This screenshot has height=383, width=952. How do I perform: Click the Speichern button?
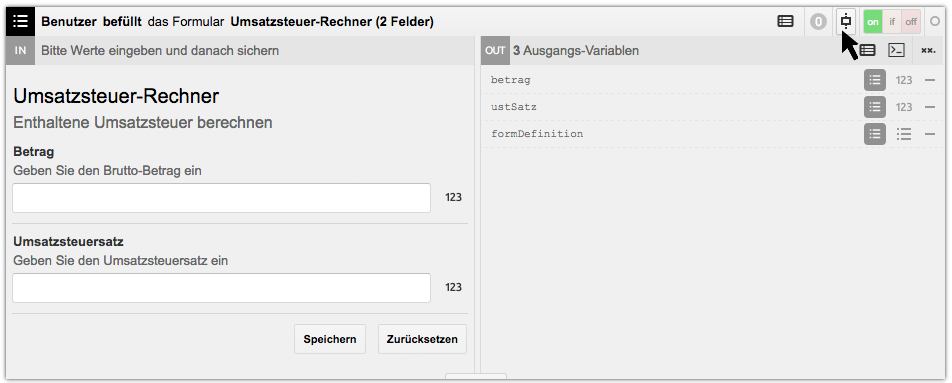[330, 339]
